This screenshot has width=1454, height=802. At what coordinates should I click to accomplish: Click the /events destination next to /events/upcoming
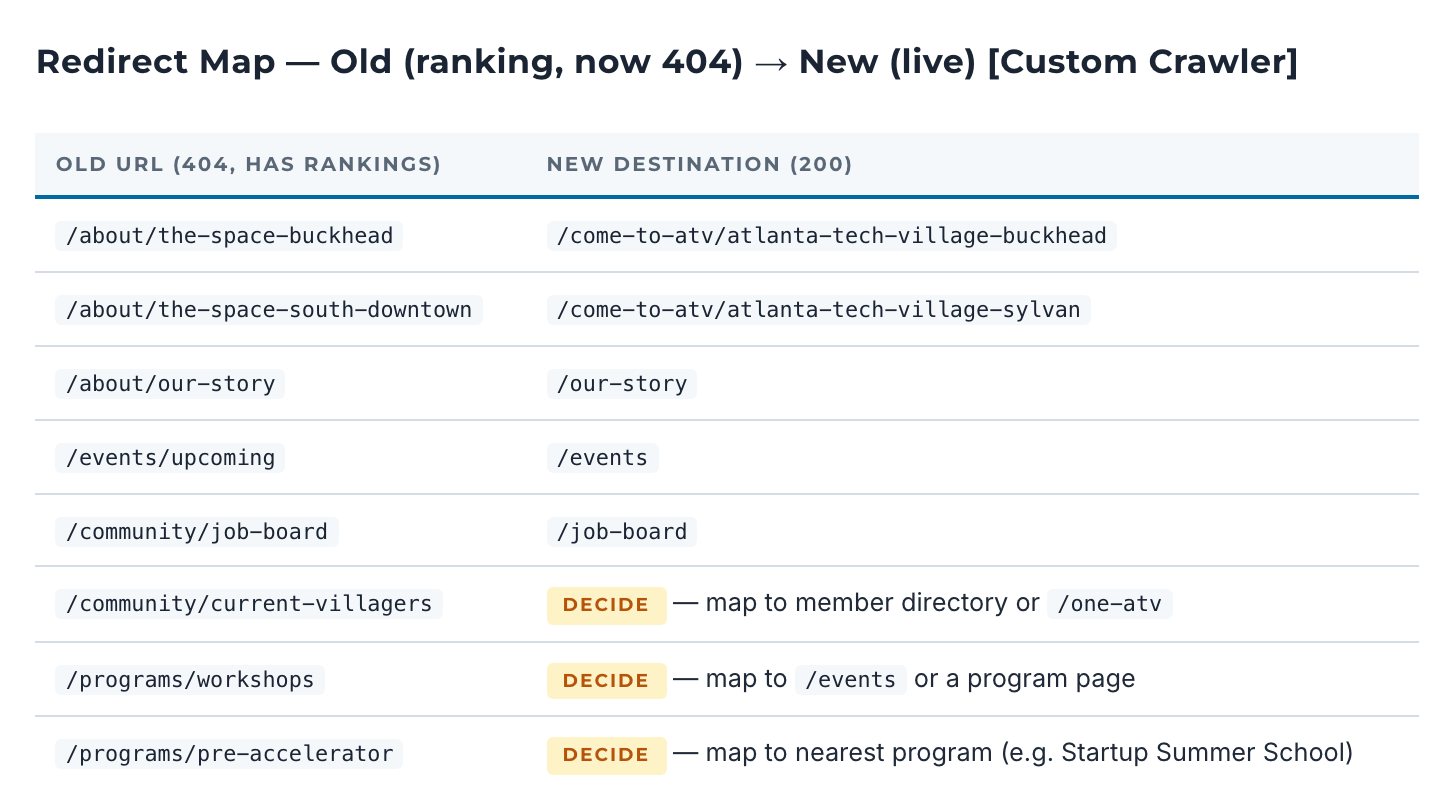[x=602, y=458]
